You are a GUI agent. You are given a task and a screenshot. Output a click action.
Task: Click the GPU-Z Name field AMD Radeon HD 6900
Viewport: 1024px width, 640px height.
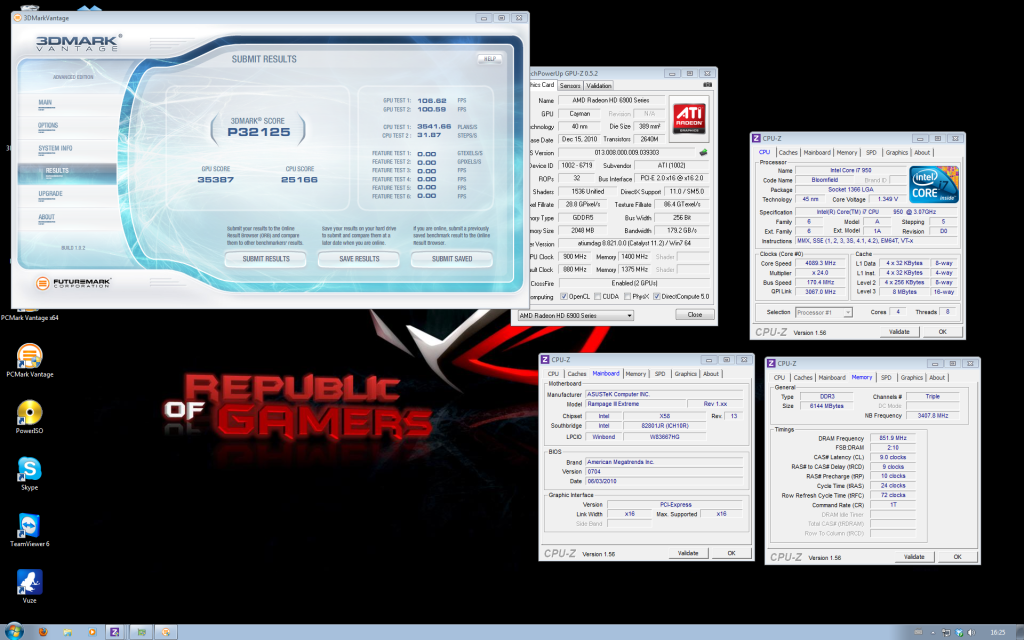[x=611, y=101]
